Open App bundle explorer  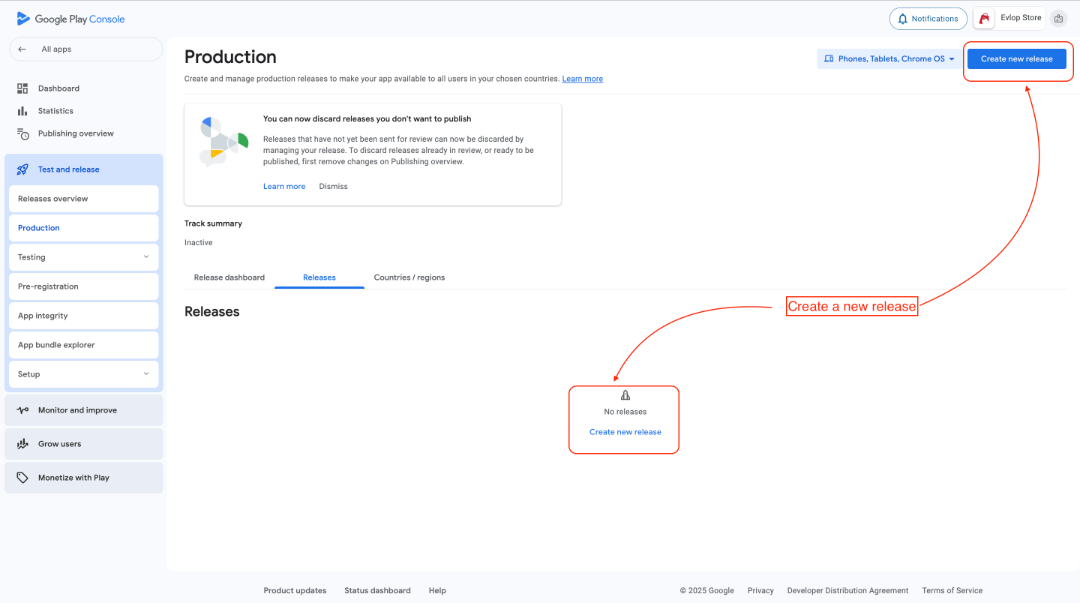(83, 345)
